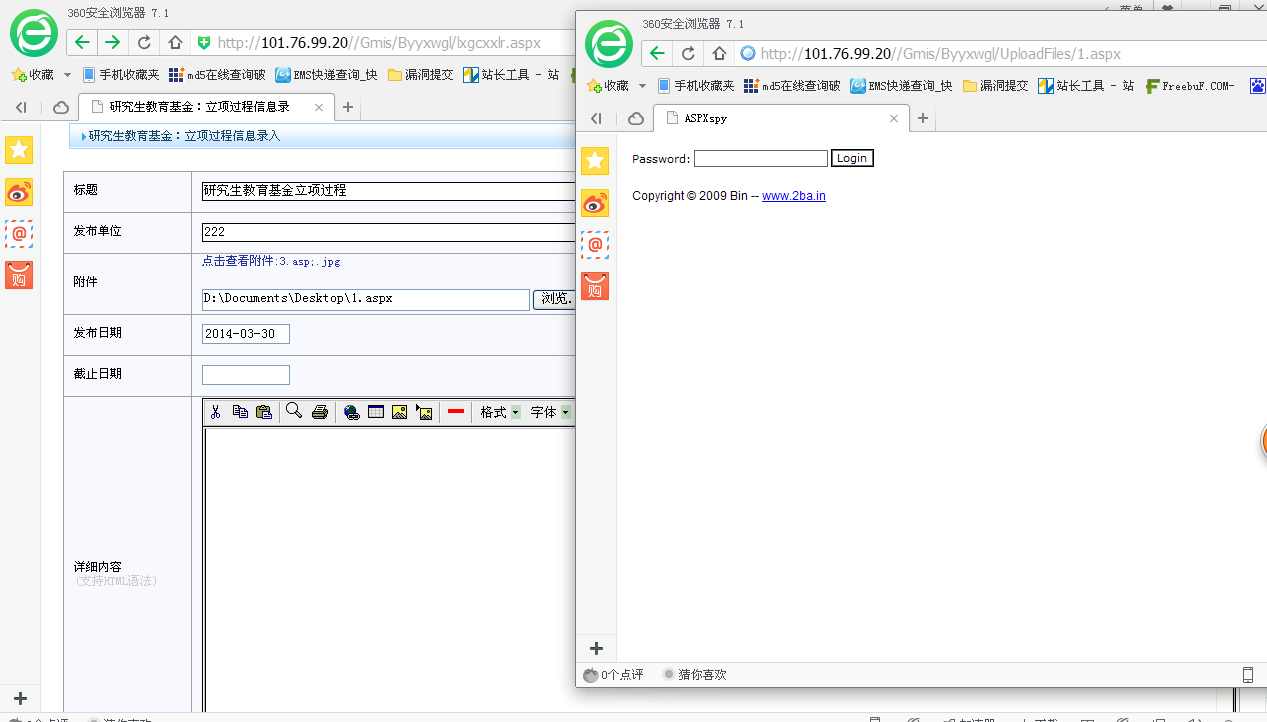This screenshot has width=1267, height=722.
Task: Open EMS快递查询_快 bookmark in ASPXspy window
Action: pos(901,86)
